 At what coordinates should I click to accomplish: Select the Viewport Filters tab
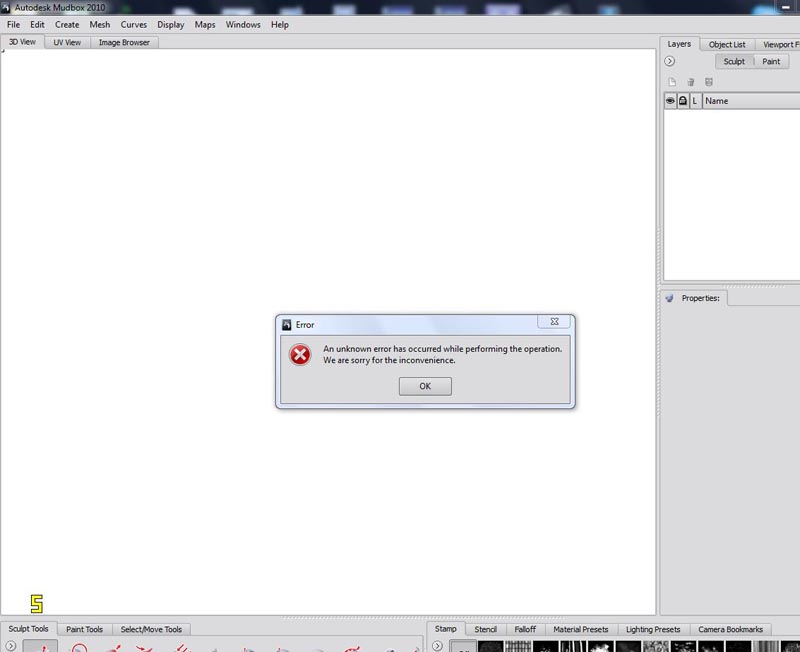point(780,44)
